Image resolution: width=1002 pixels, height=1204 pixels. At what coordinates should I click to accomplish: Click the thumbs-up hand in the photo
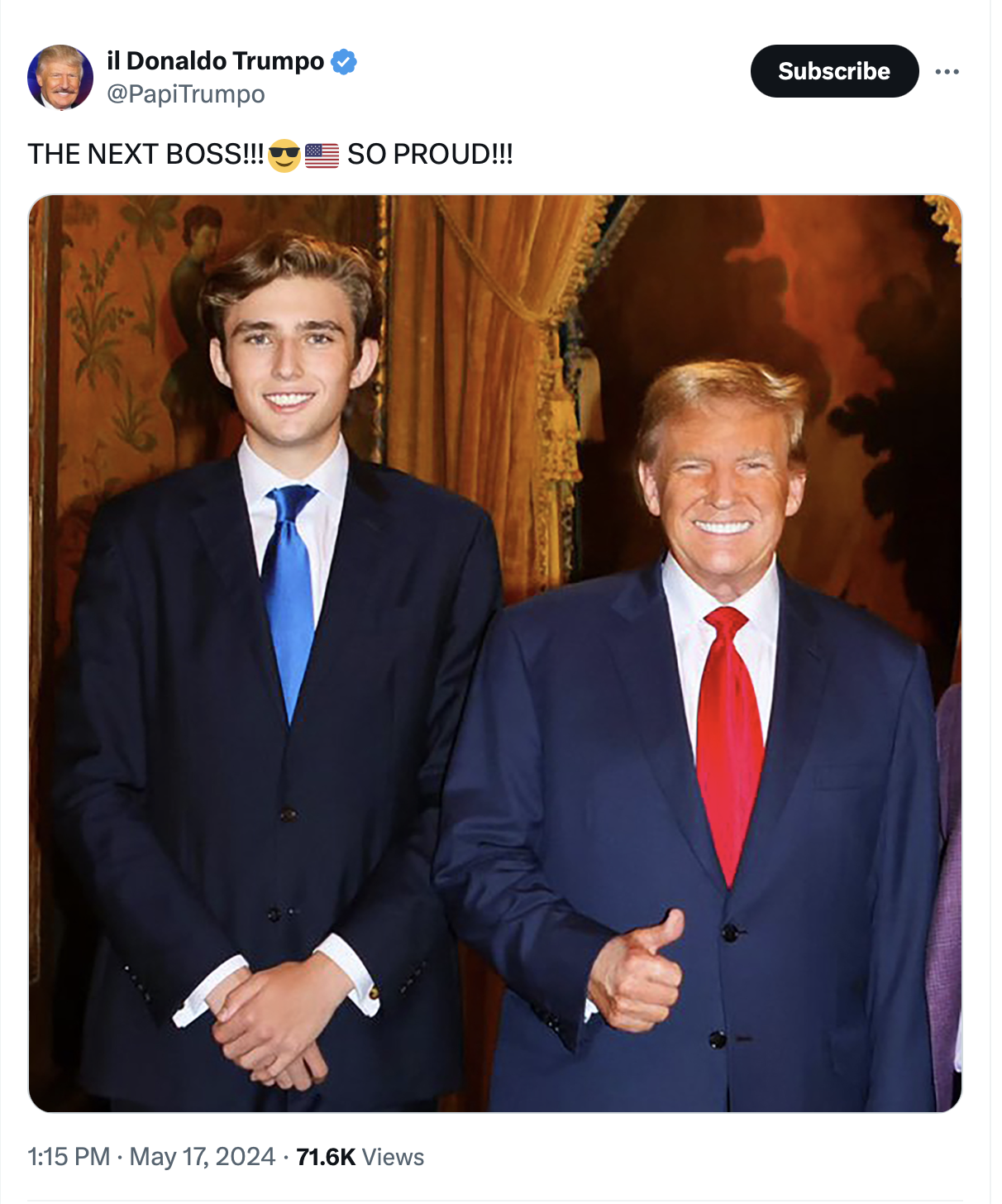[x=636, y=972]
